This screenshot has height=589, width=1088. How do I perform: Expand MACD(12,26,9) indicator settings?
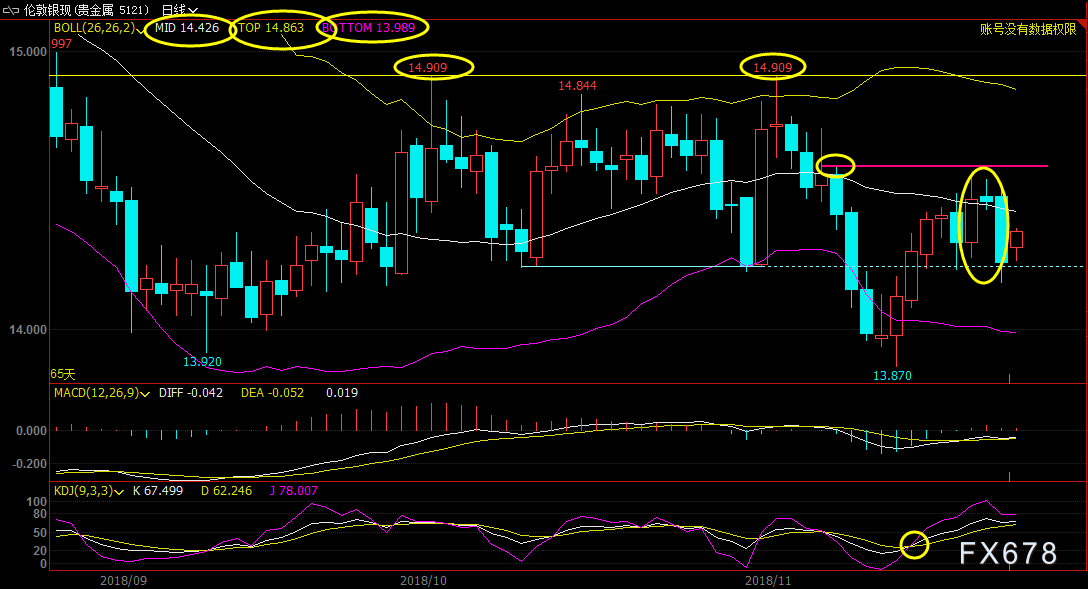[x=145, y=393]
